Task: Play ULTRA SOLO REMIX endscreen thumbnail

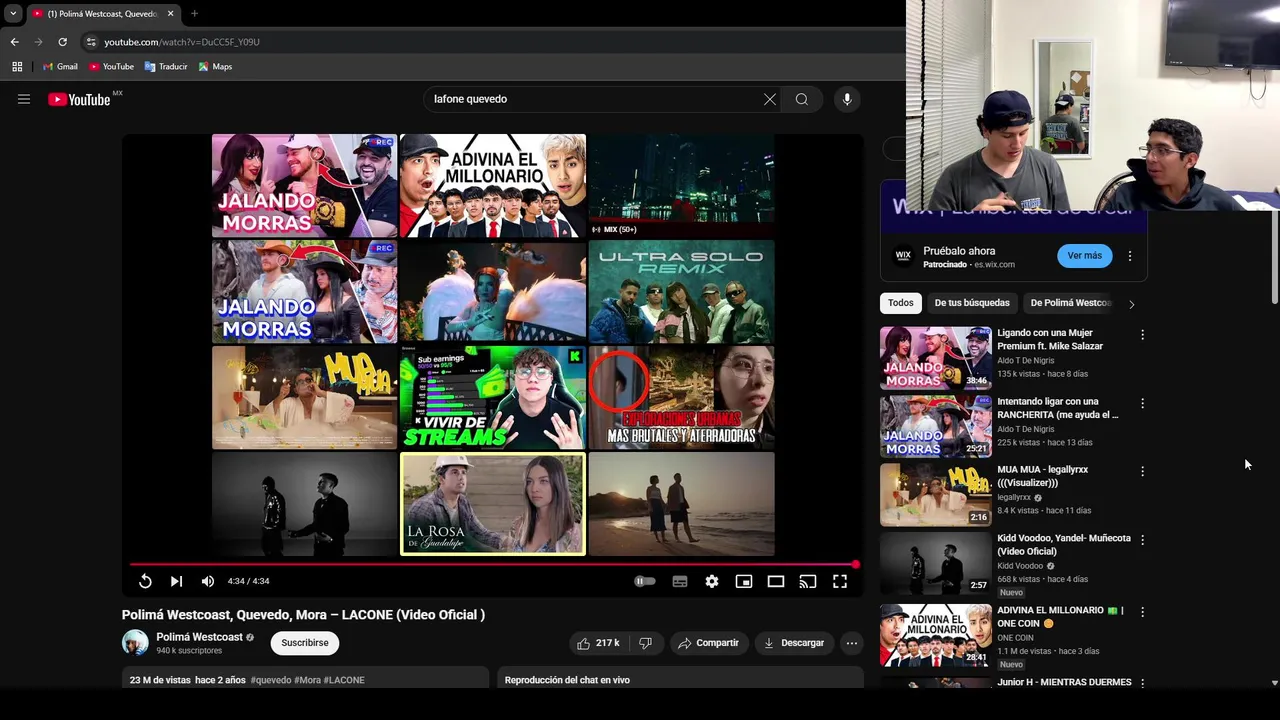Action: (x=681, y=291)
